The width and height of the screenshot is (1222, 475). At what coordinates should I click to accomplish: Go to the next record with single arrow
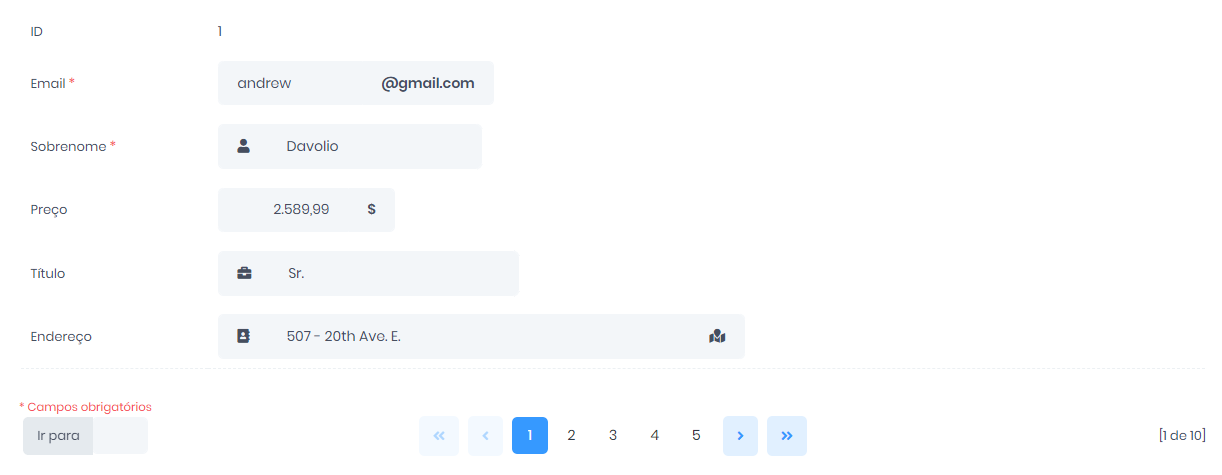point(740,436)
